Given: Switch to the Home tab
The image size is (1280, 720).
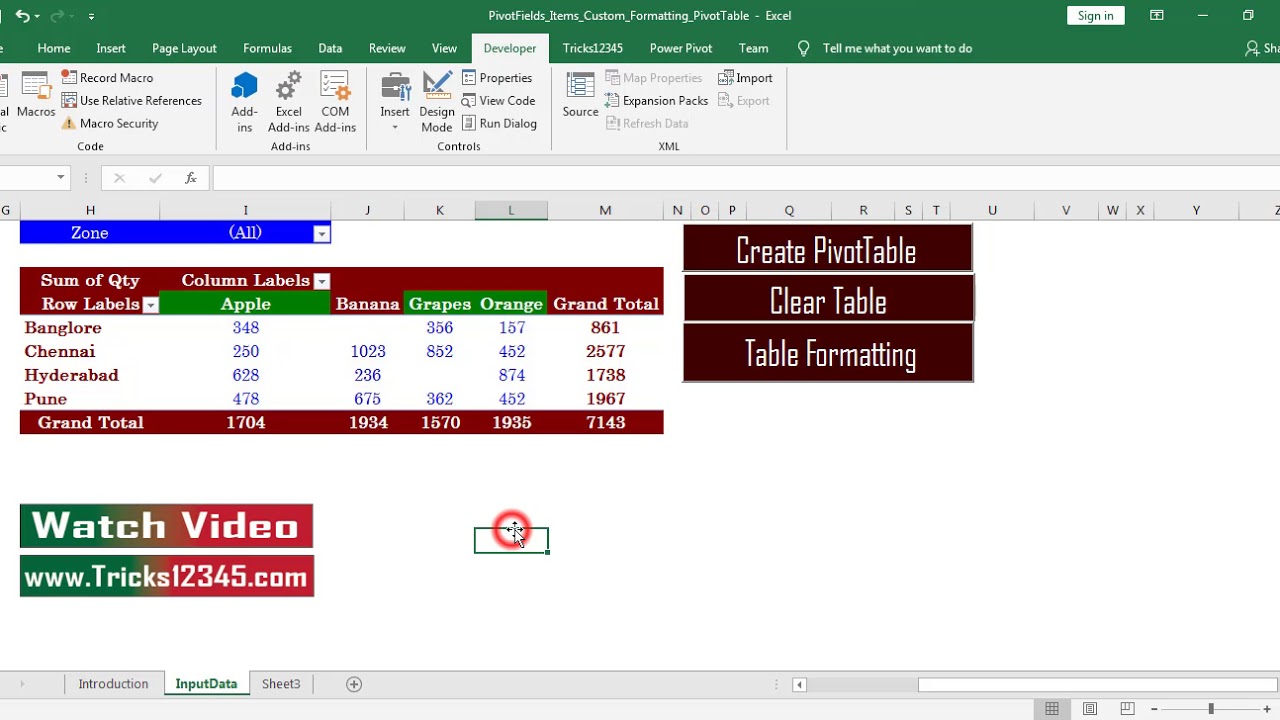Looking at the screenshot, I should (54, 48).
